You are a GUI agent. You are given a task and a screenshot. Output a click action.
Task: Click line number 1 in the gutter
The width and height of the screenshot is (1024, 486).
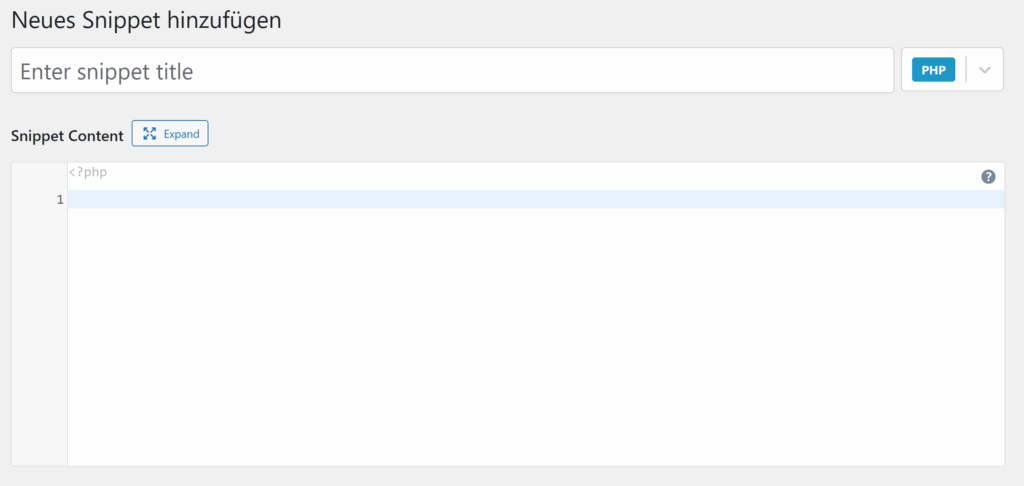click(x=60, y=199)
